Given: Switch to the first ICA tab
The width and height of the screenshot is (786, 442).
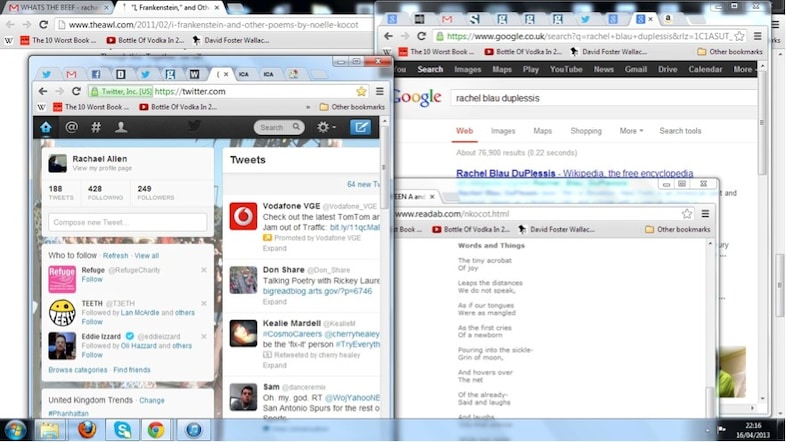Looking at the screenshot, I should tap(244, 74).
